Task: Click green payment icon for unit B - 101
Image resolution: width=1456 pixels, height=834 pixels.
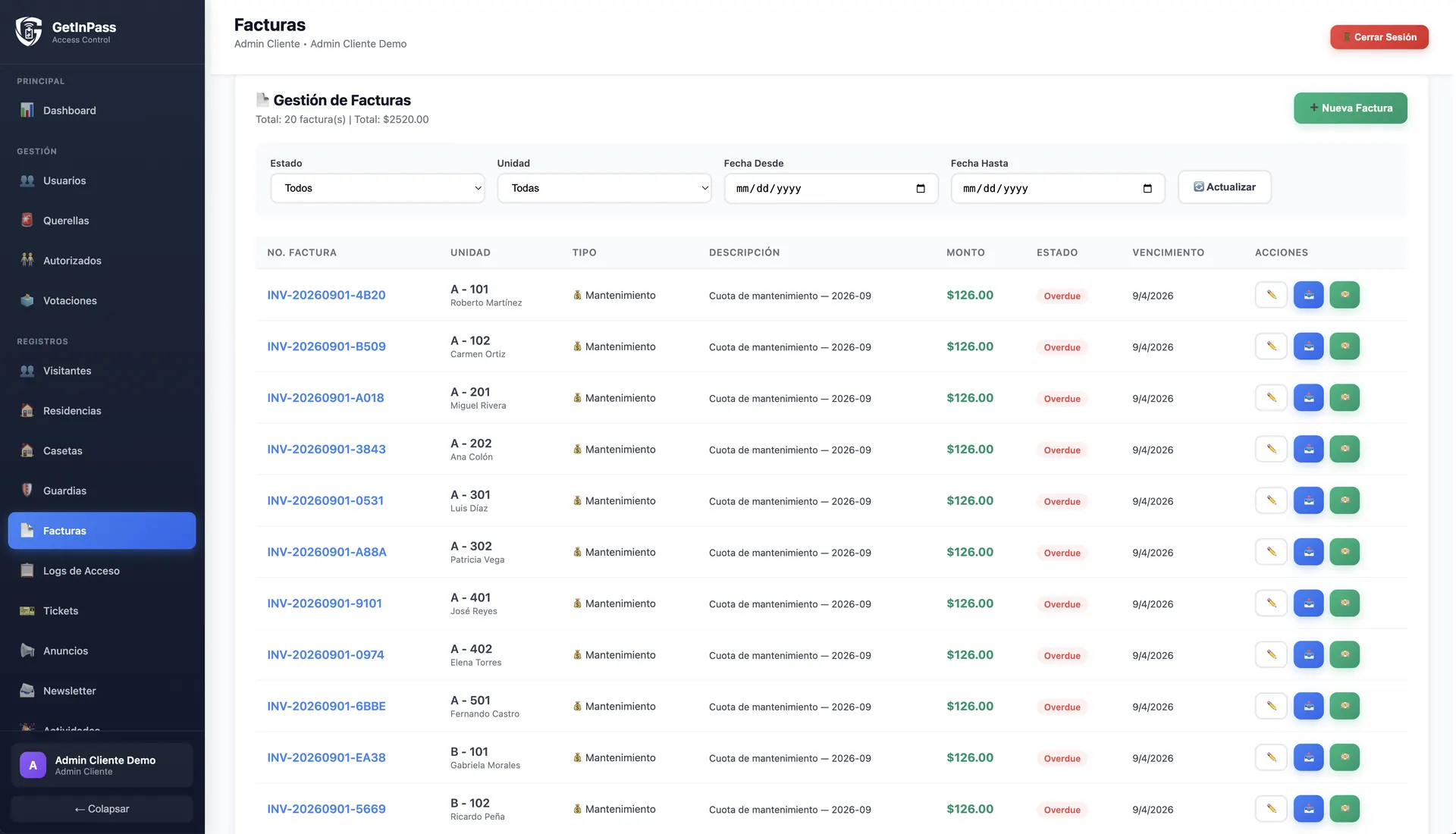Action: 1345,757
